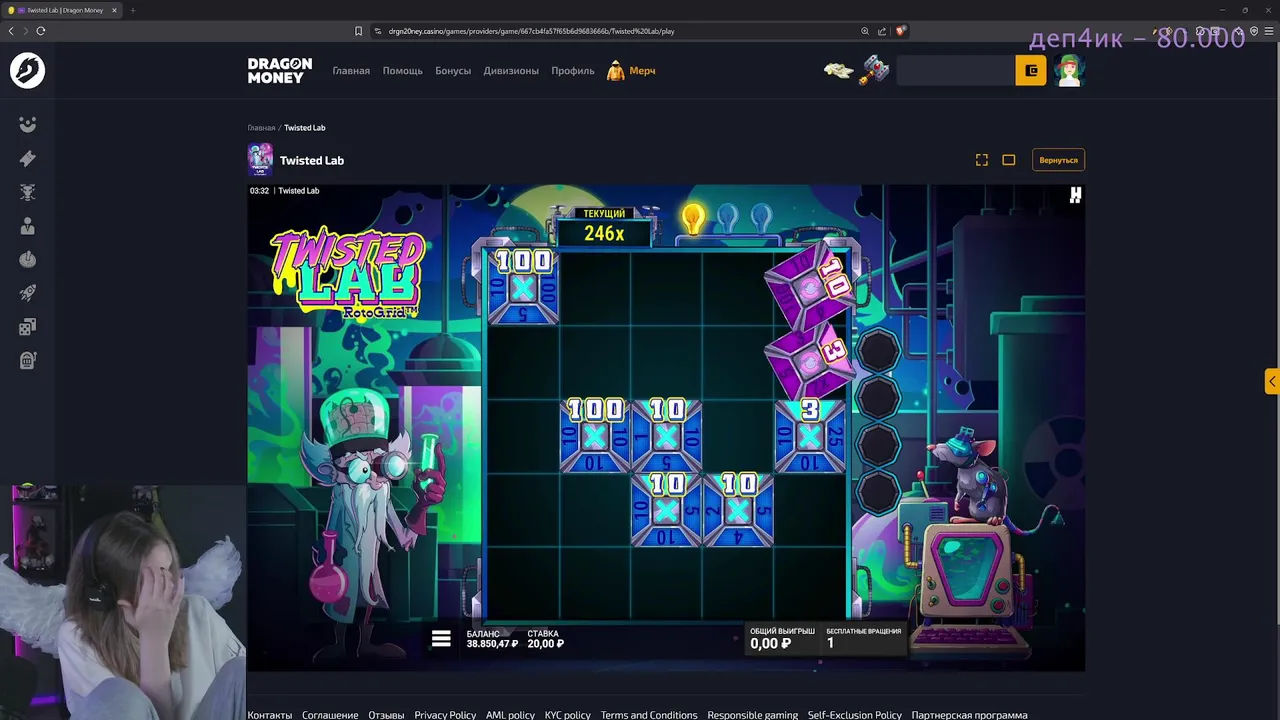Open the jester face sidebar icon
Image resolution: width=1280 pixels, height=720 pixels.
coord(27,124)
